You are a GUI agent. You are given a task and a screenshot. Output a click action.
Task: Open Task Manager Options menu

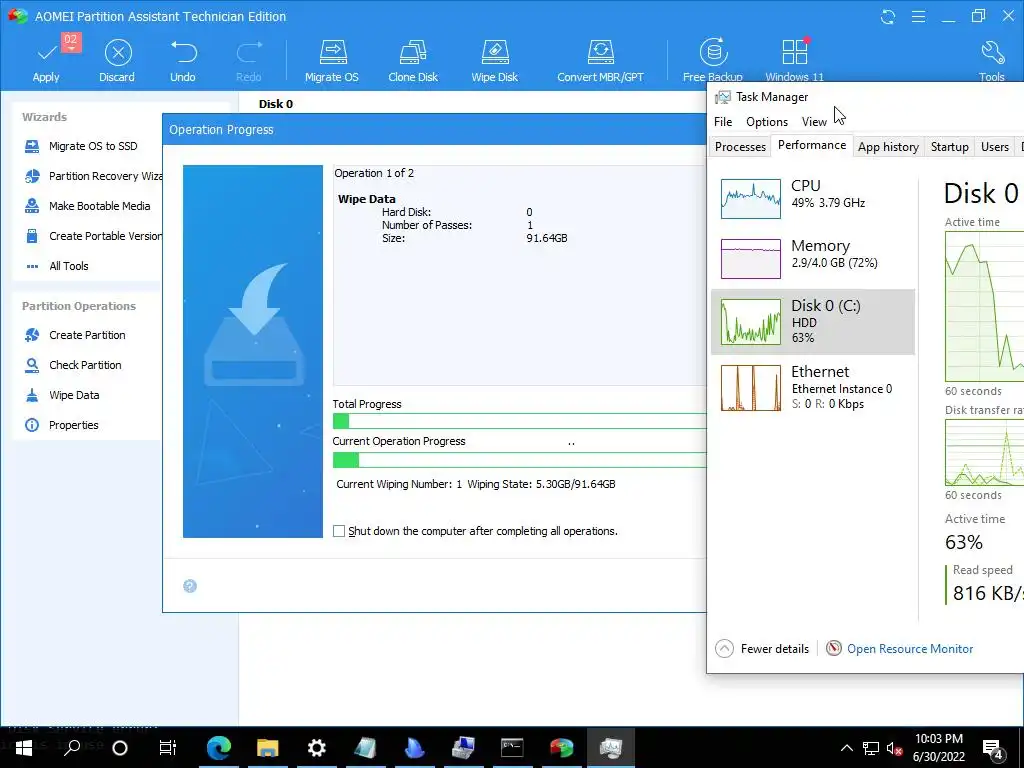[x=767, y=121]
